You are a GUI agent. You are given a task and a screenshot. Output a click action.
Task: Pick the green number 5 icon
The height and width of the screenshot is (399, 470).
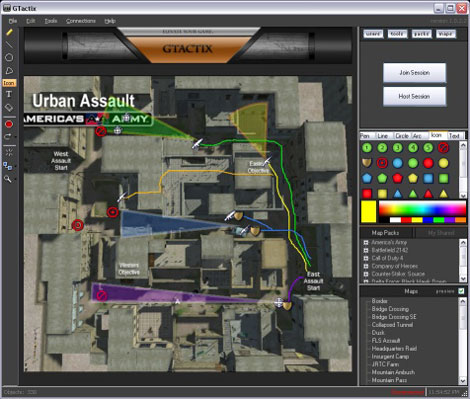pos(428,148)
